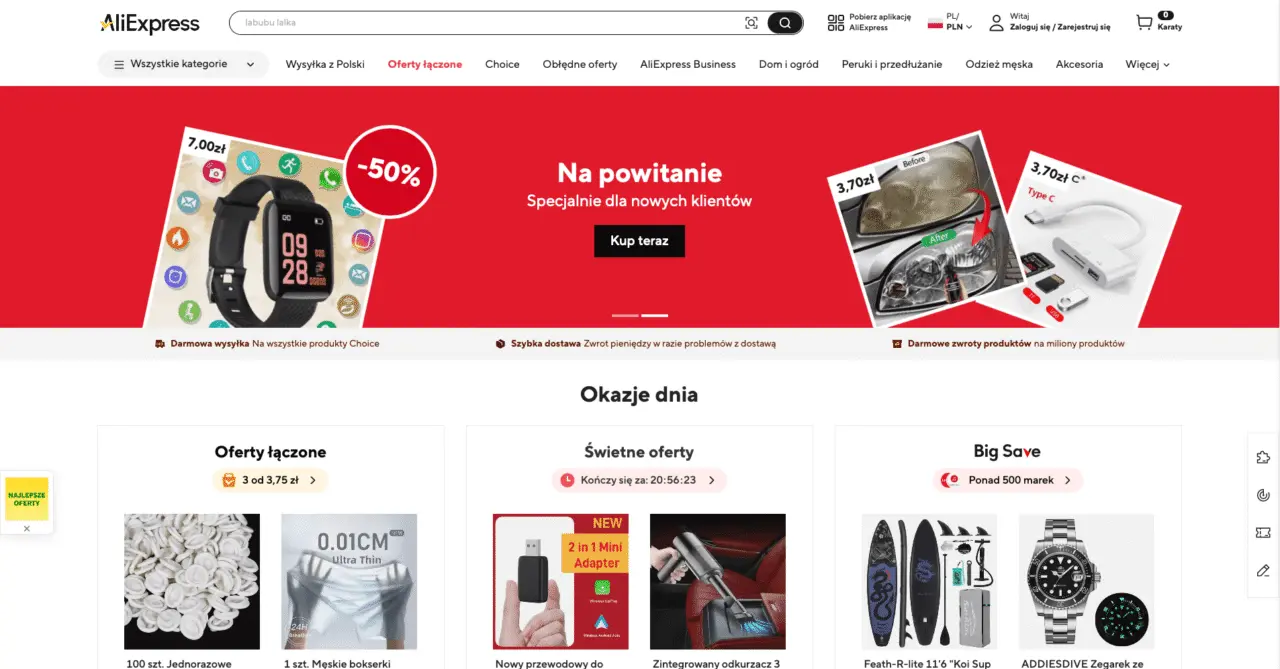Open the QR code app download icon
Screen dimensions: 1280x669
[x=836, y=23]
